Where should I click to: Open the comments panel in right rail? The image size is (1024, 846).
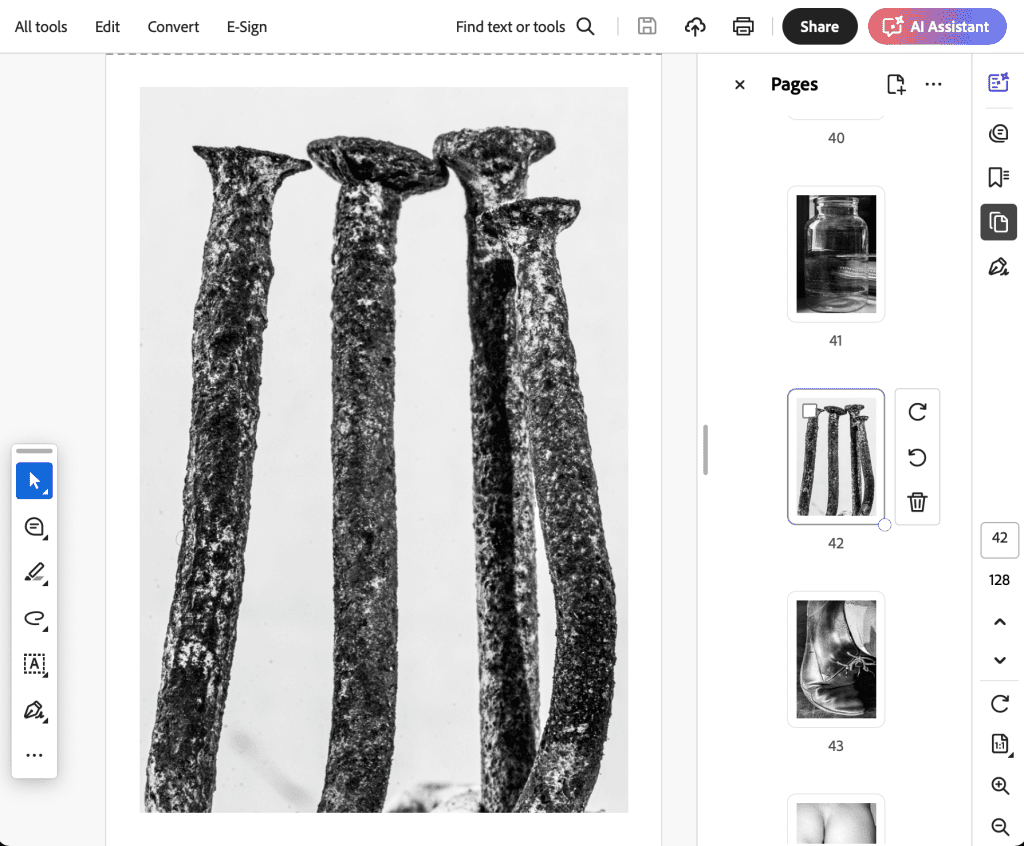999,133
